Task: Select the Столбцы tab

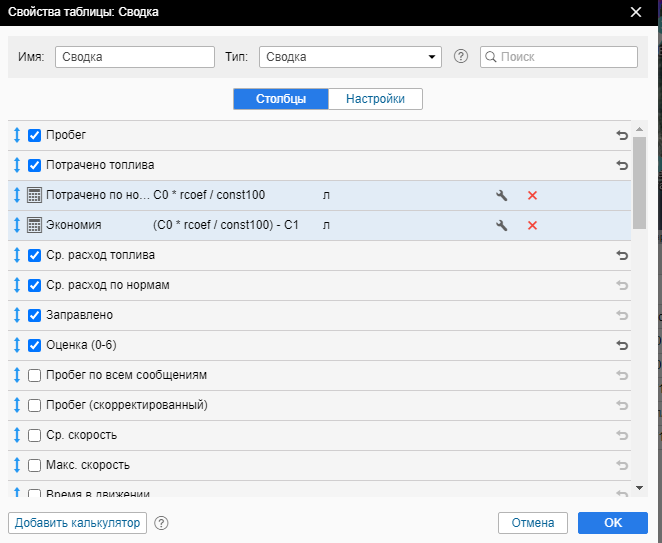Action: pos(280,99)
